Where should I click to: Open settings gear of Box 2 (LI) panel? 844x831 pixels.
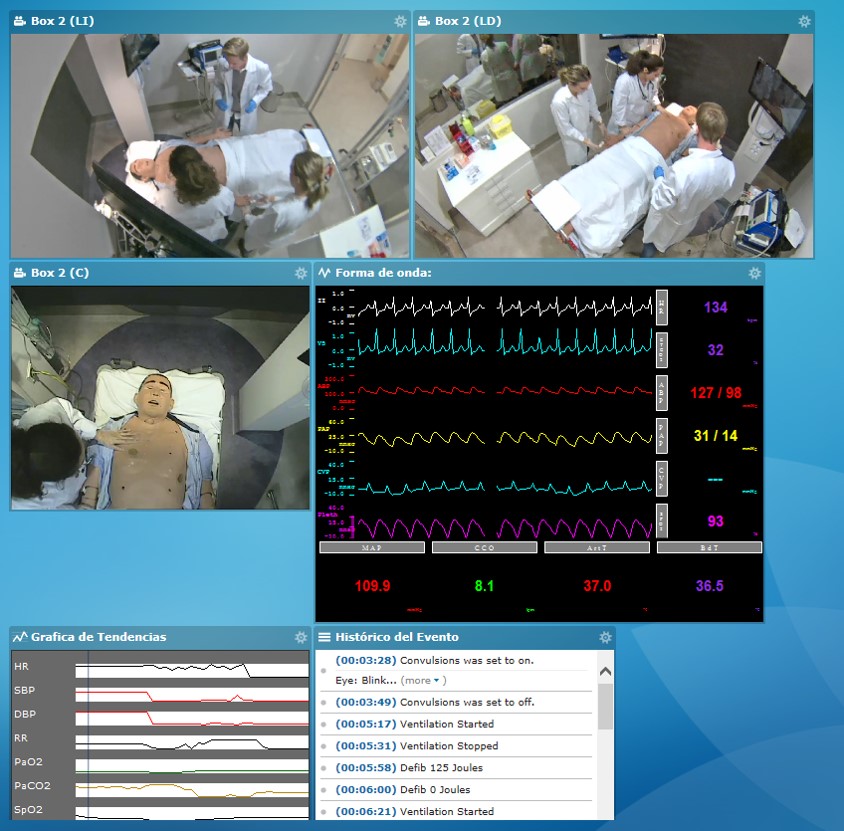tap(400, 21)
